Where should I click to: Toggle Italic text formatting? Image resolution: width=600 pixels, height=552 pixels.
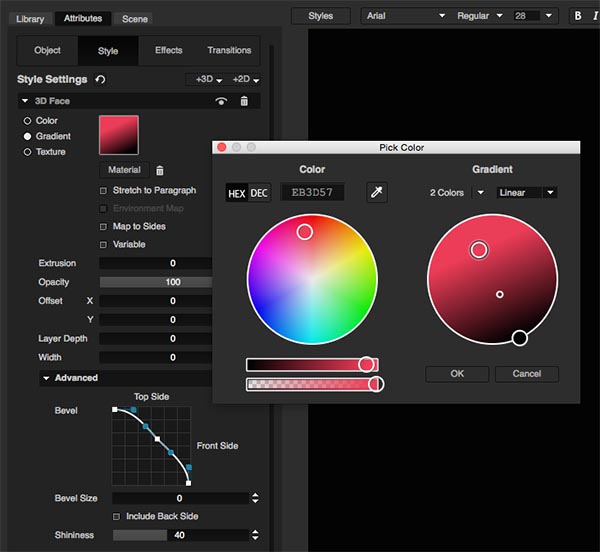595,16
